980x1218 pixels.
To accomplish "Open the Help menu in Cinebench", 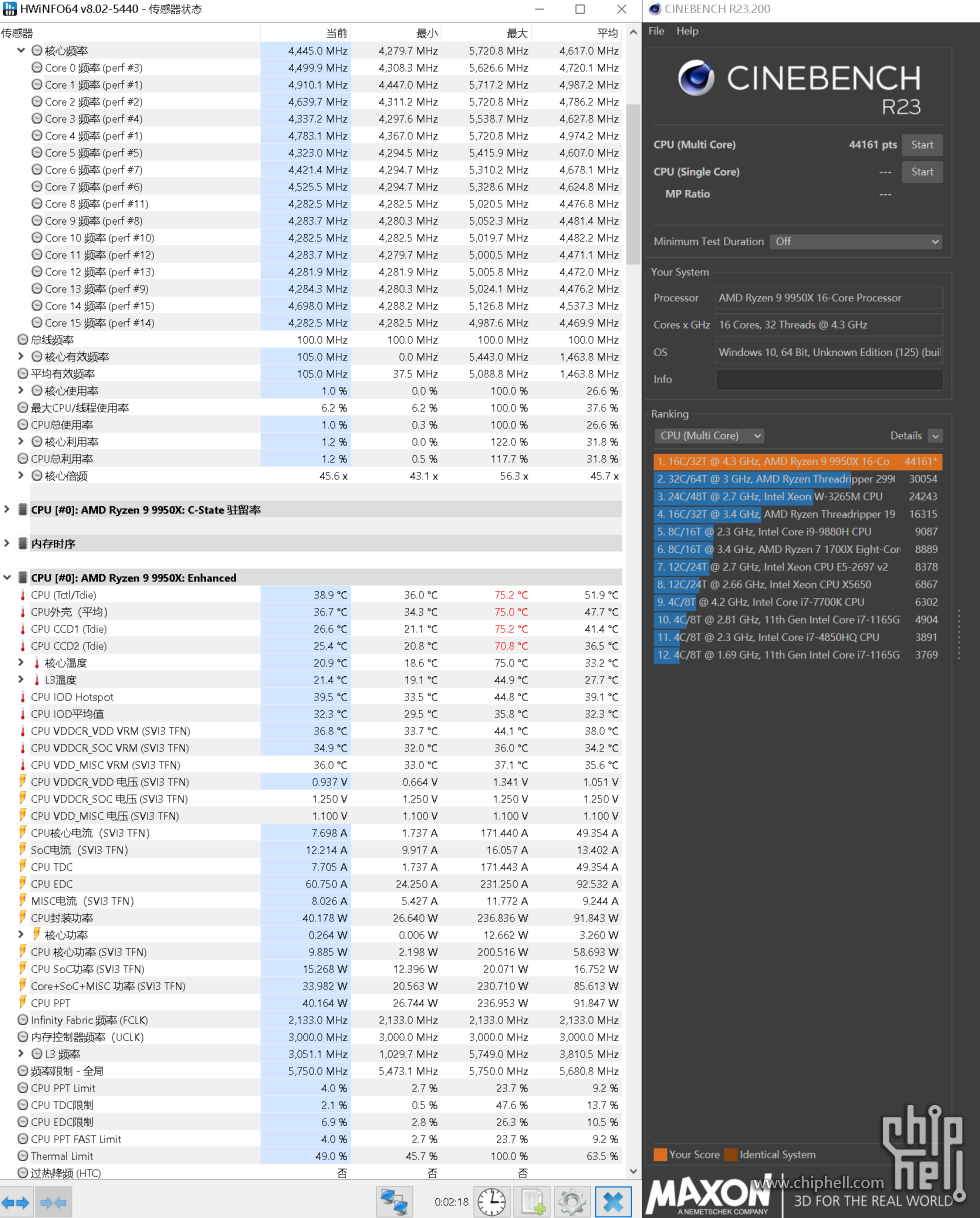I will tap(687, 31).
